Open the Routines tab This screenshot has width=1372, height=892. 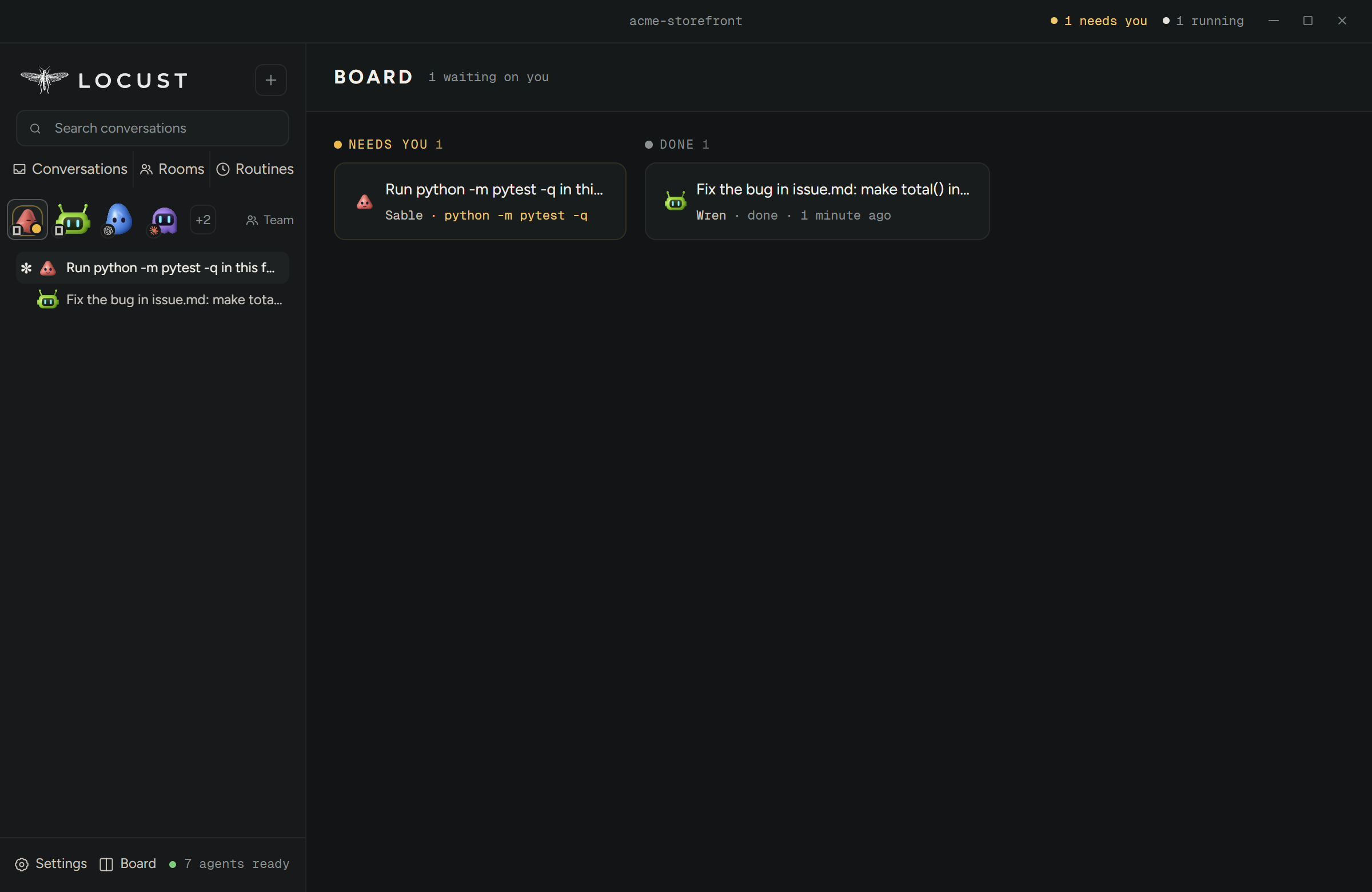click(x=255, y=169)
